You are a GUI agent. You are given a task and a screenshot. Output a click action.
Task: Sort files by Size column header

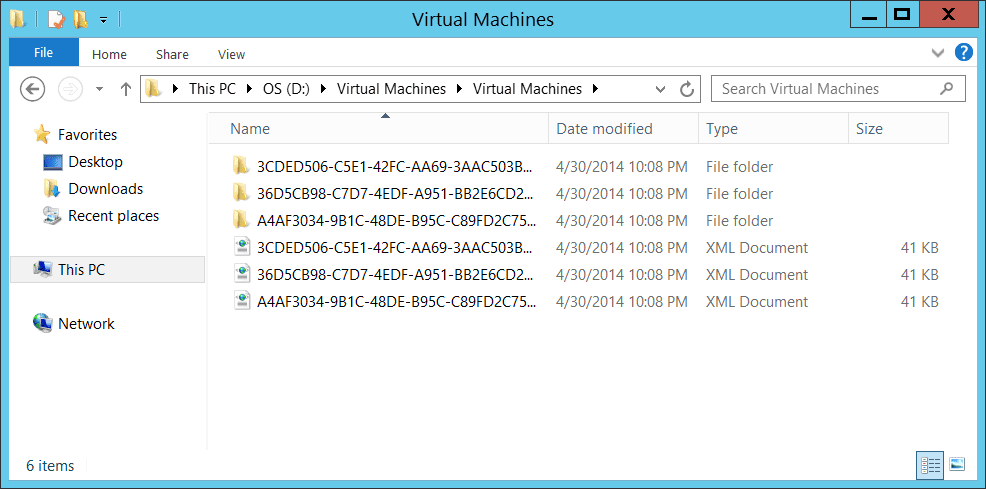click(x=868, y=129)
